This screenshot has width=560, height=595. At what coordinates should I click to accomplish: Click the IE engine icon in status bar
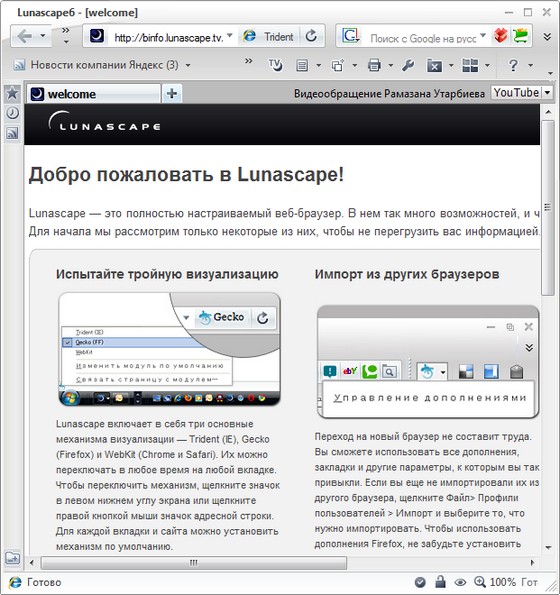click(x=15, y=582)
